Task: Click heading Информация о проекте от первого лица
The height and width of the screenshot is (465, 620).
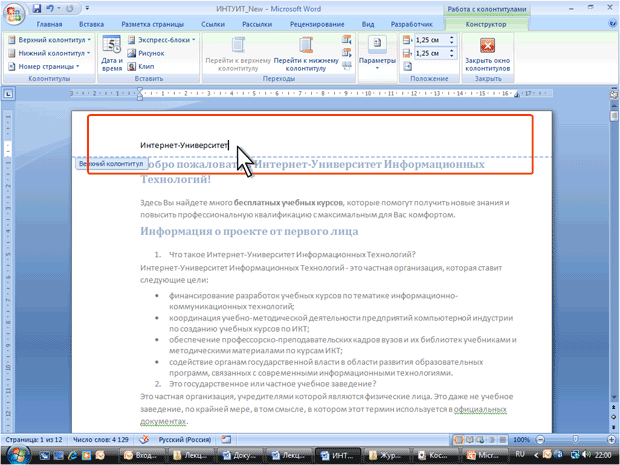Action: click(x=249, y=231)
